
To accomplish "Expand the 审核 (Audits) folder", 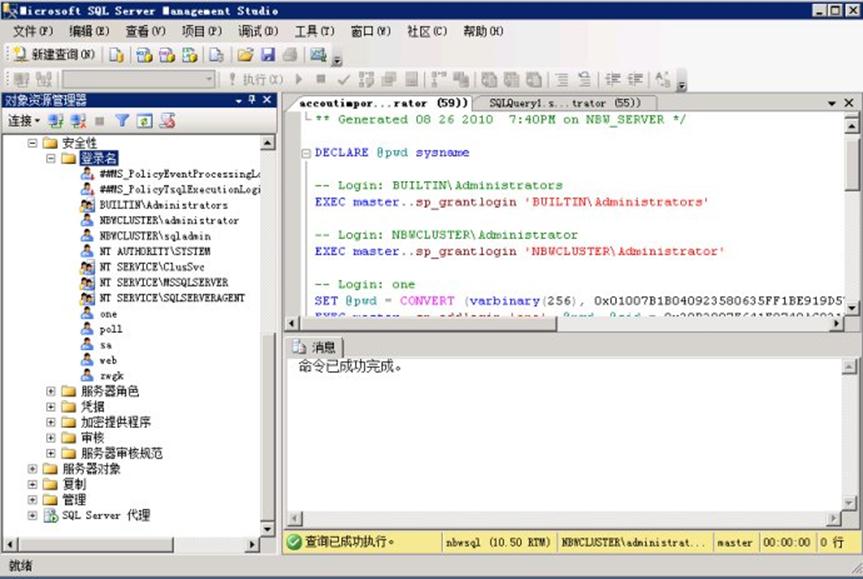I will point(51,438).
